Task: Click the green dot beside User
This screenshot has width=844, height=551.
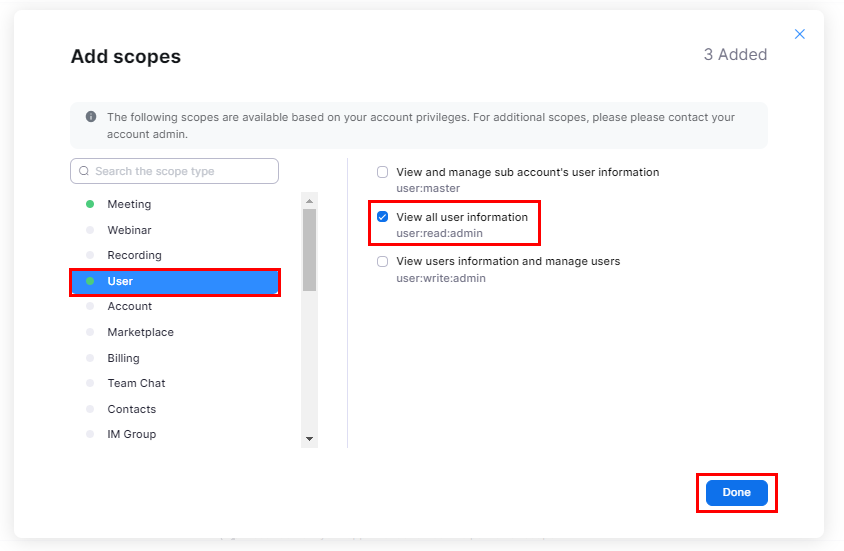Action: point(90,281)
